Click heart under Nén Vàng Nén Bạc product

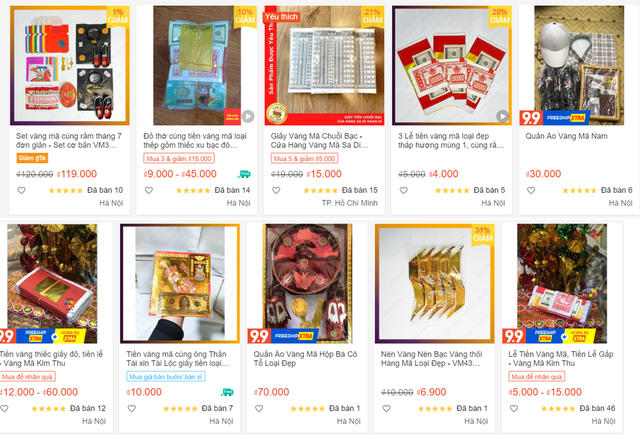tap(386, 408)
